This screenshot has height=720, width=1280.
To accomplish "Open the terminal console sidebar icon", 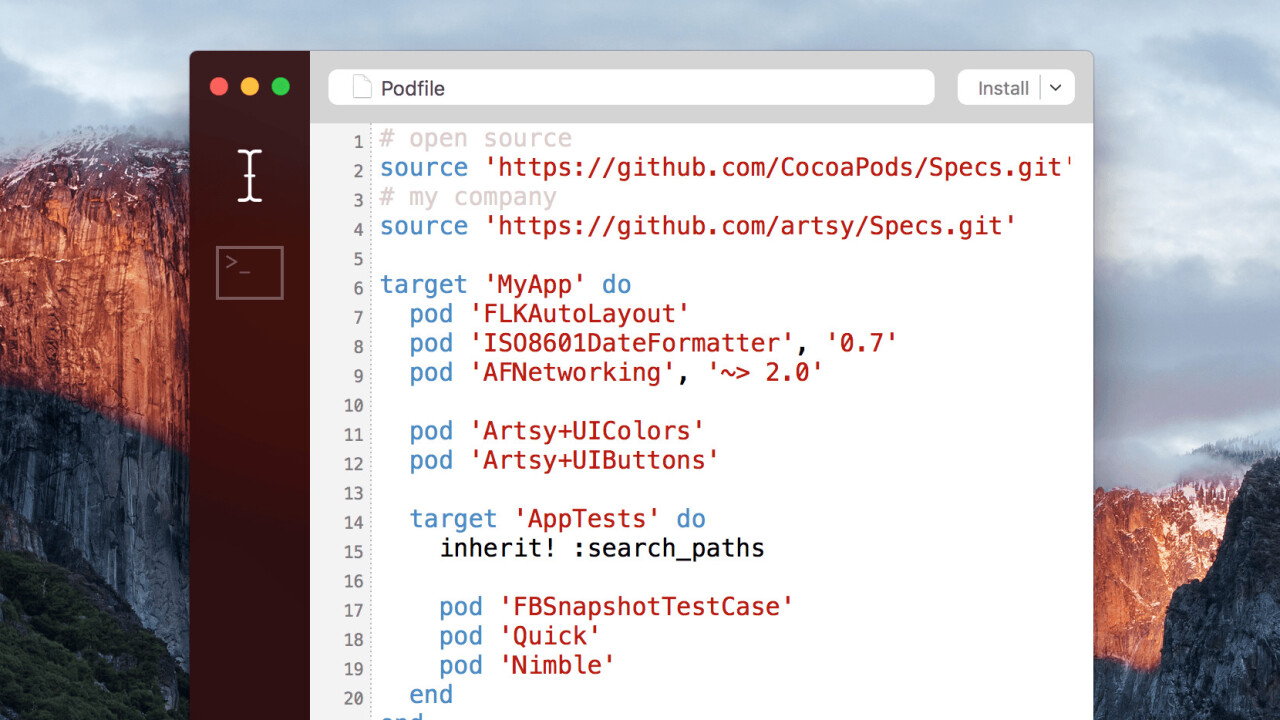I will pyautogui.click(x=249, y=272).
